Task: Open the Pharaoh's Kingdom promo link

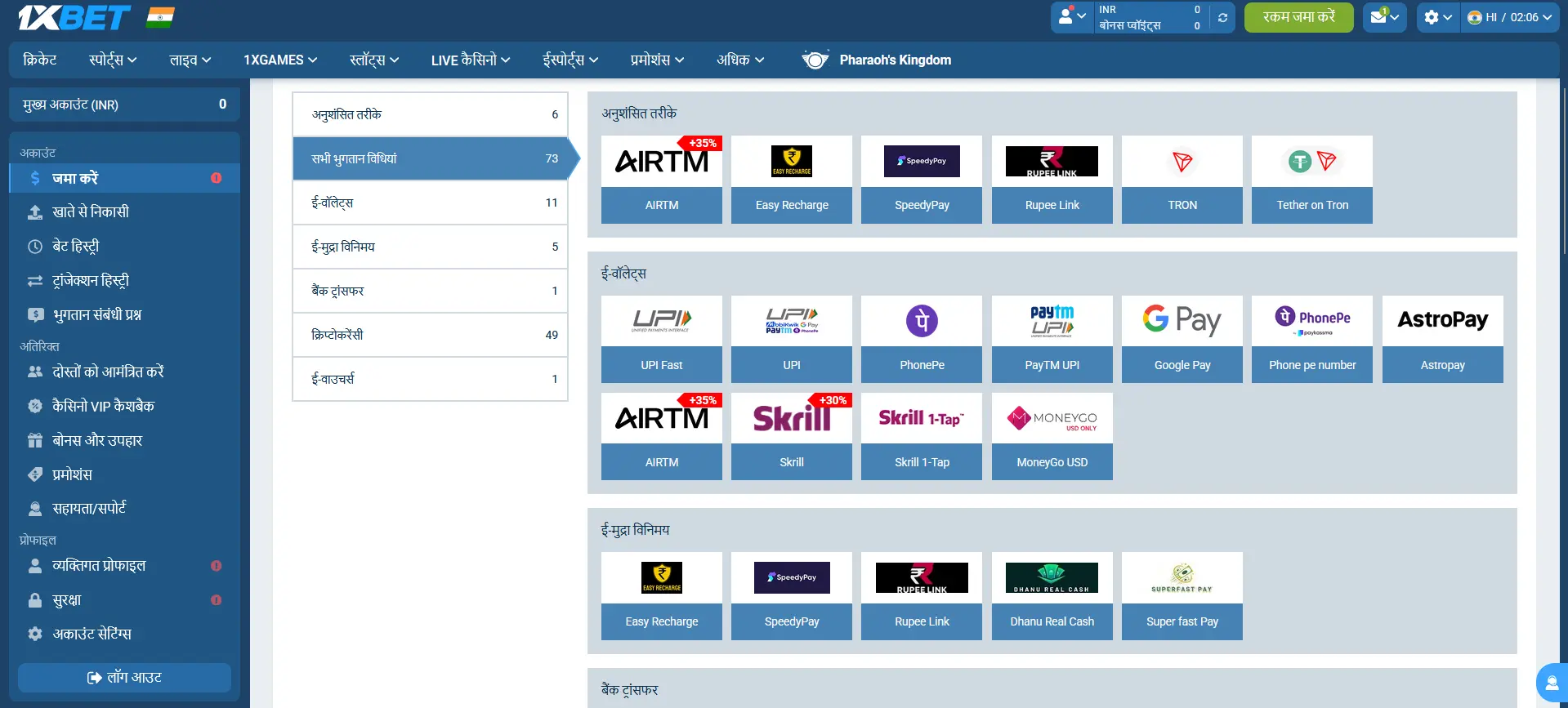Action: click(x=877, y=60)
